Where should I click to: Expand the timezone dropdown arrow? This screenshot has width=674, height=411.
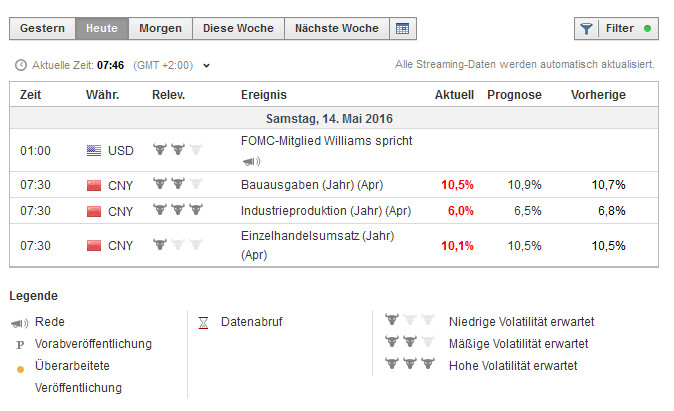207,66
